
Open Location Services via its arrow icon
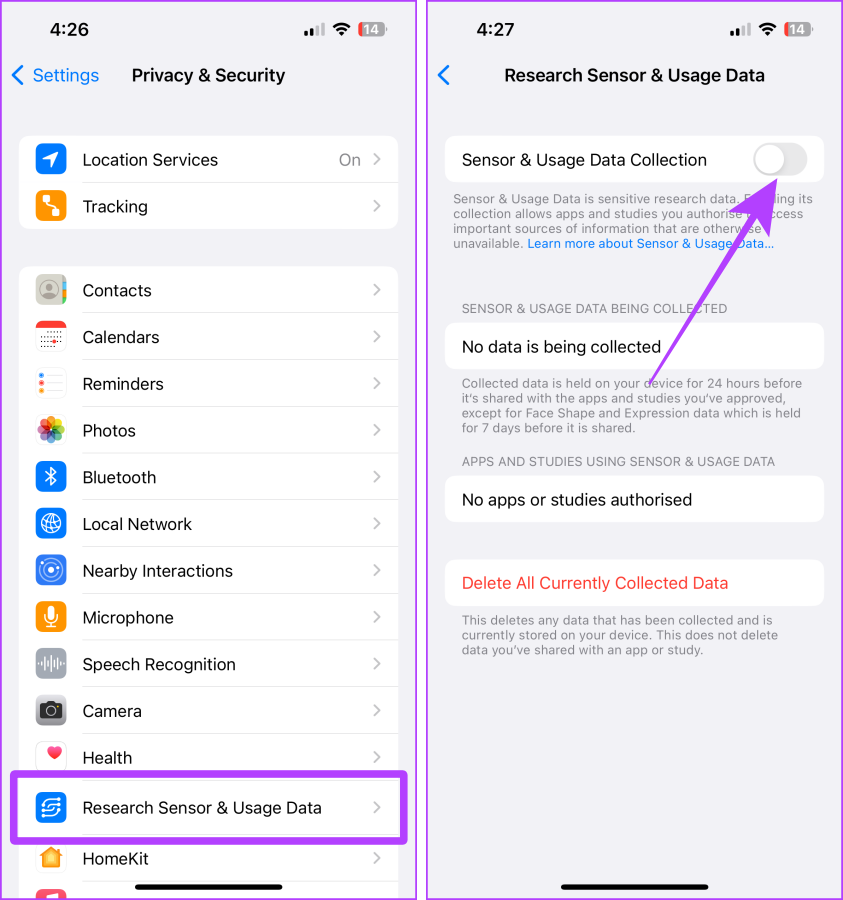pyautogui.click(x=50, y=159)
